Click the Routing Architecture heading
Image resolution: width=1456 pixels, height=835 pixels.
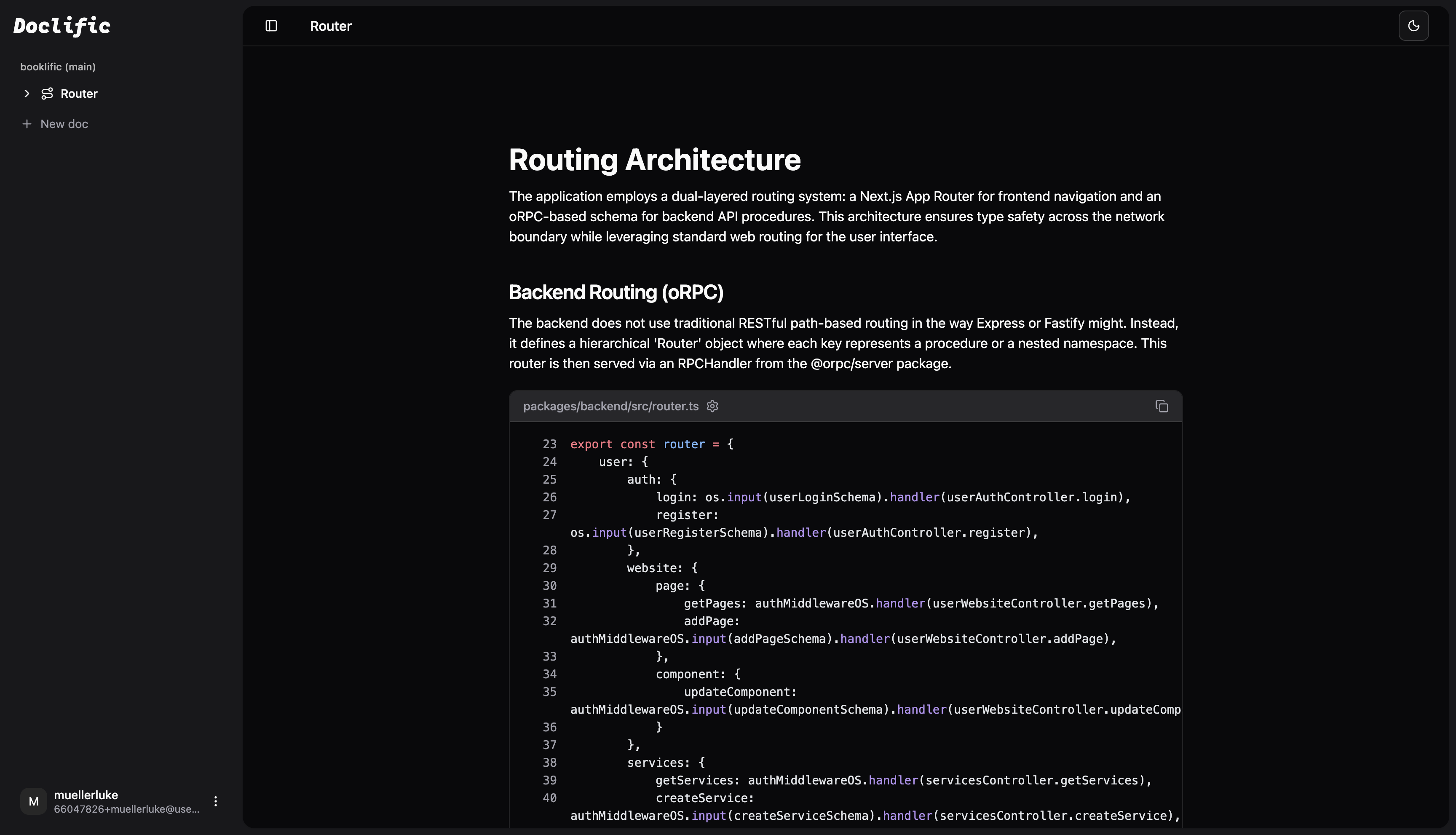[654, 159]
